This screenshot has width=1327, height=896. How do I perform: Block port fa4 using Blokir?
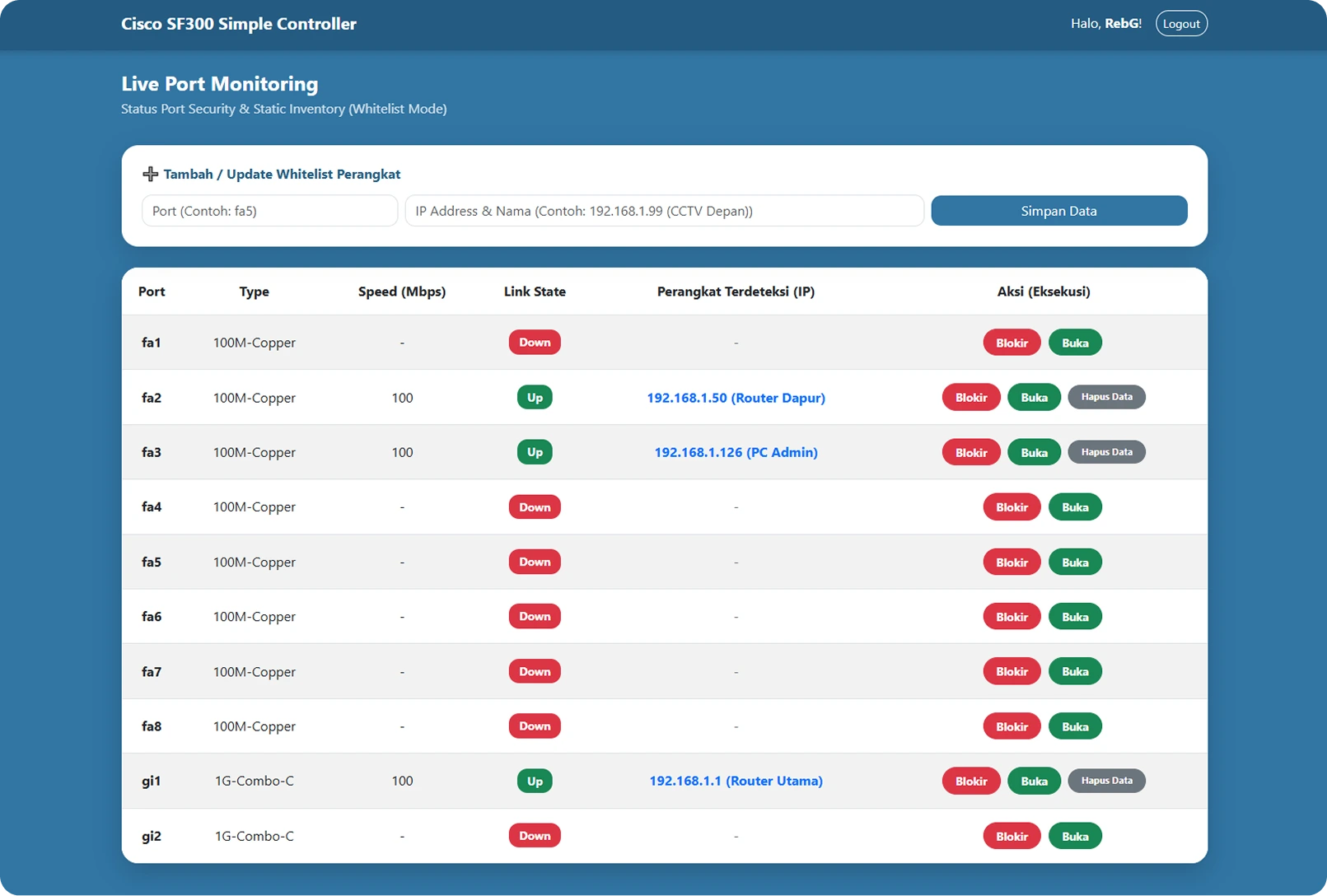pyautogui.click(x=1012, y=507)
